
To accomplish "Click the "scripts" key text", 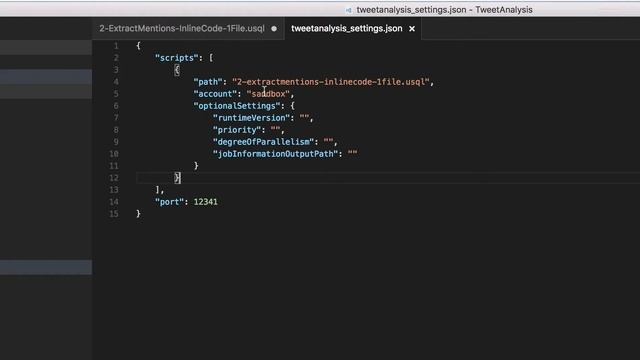I will pos(176,58).
